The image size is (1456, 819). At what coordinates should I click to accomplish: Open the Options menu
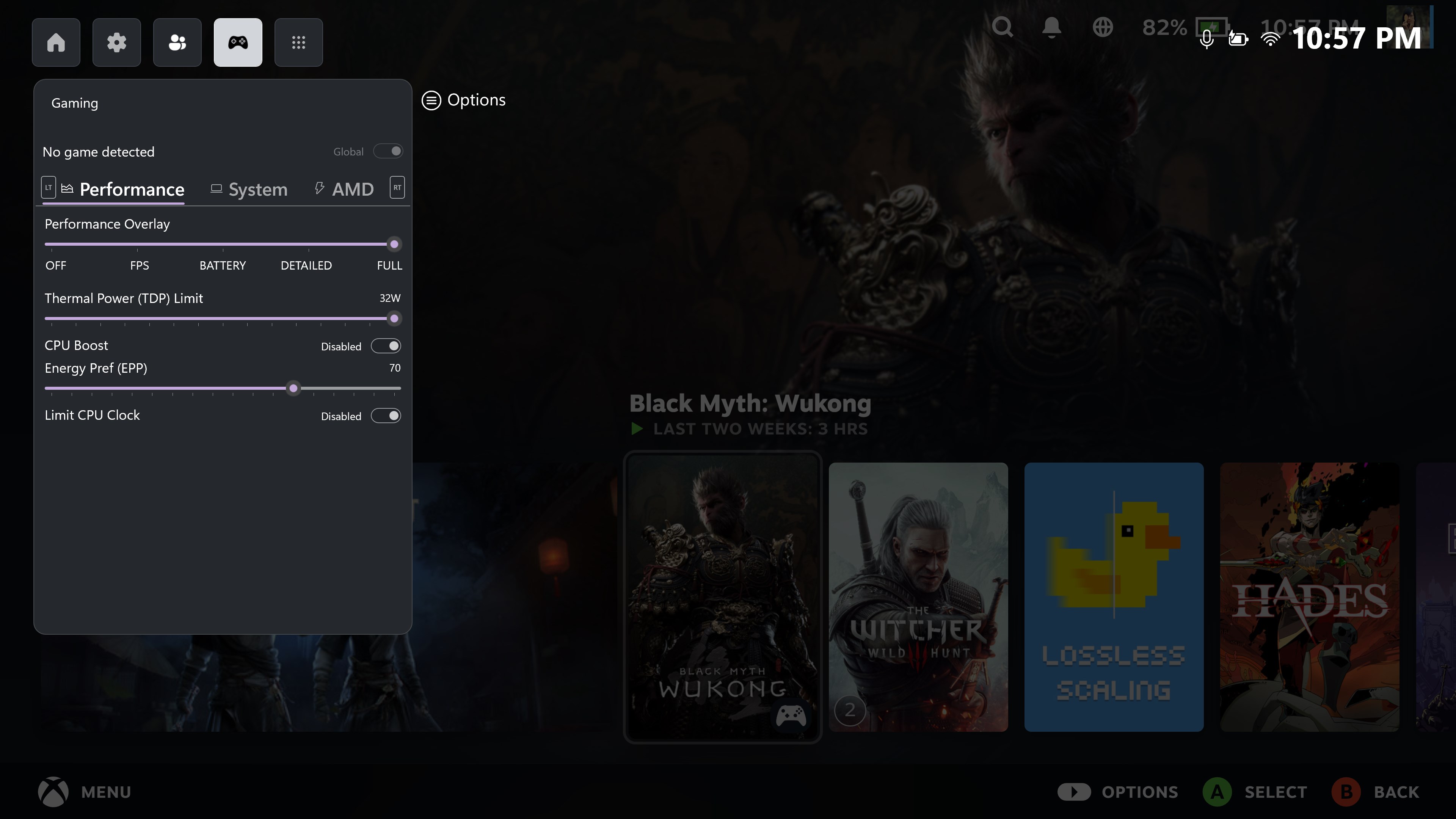click(x=463, y=100)
